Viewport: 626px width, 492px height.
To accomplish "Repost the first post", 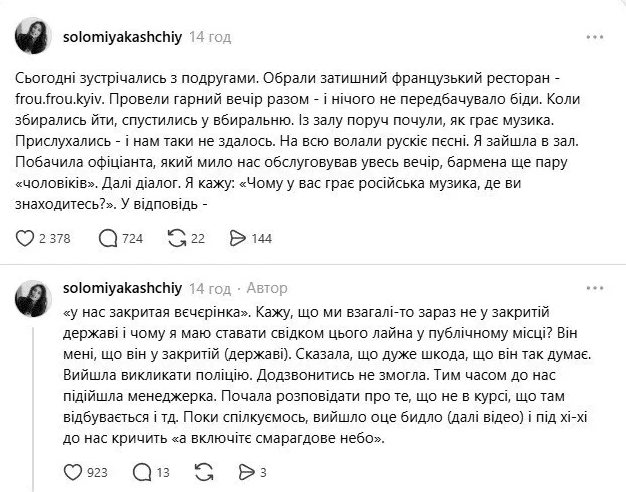I will coord(178,238).
